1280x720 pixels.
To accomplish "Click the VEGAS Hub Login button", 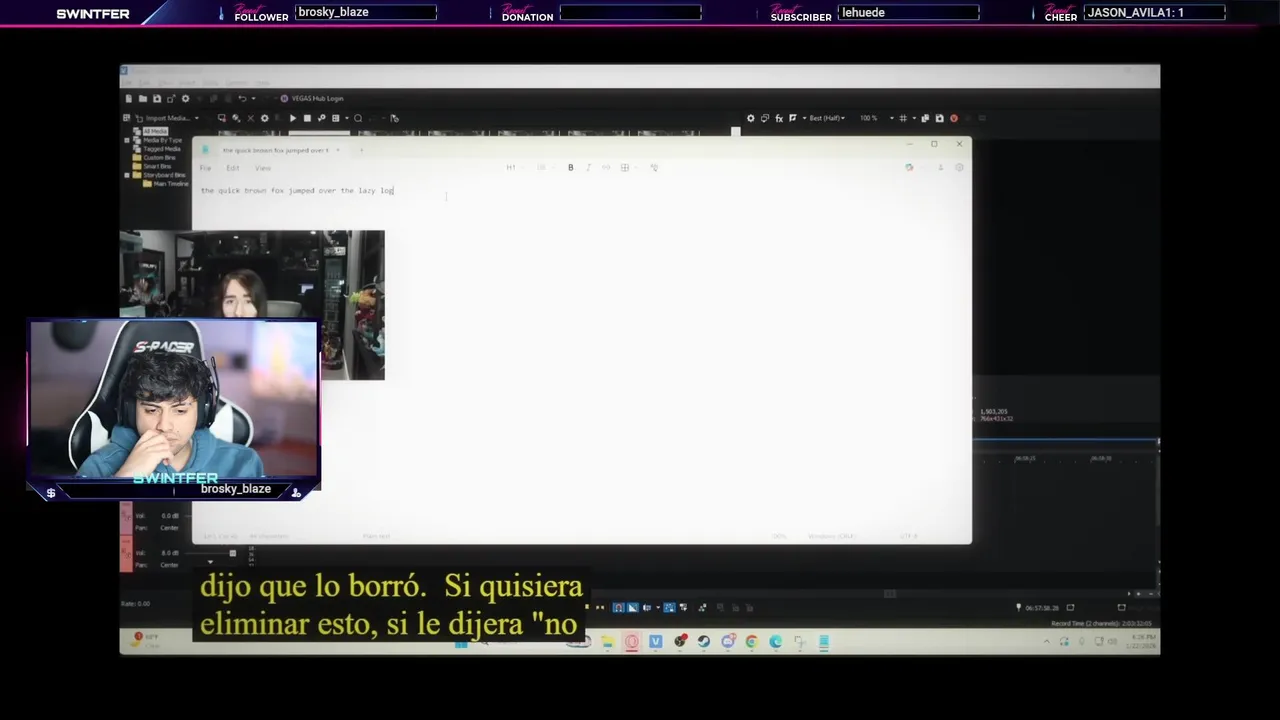I will pos(311,98).
